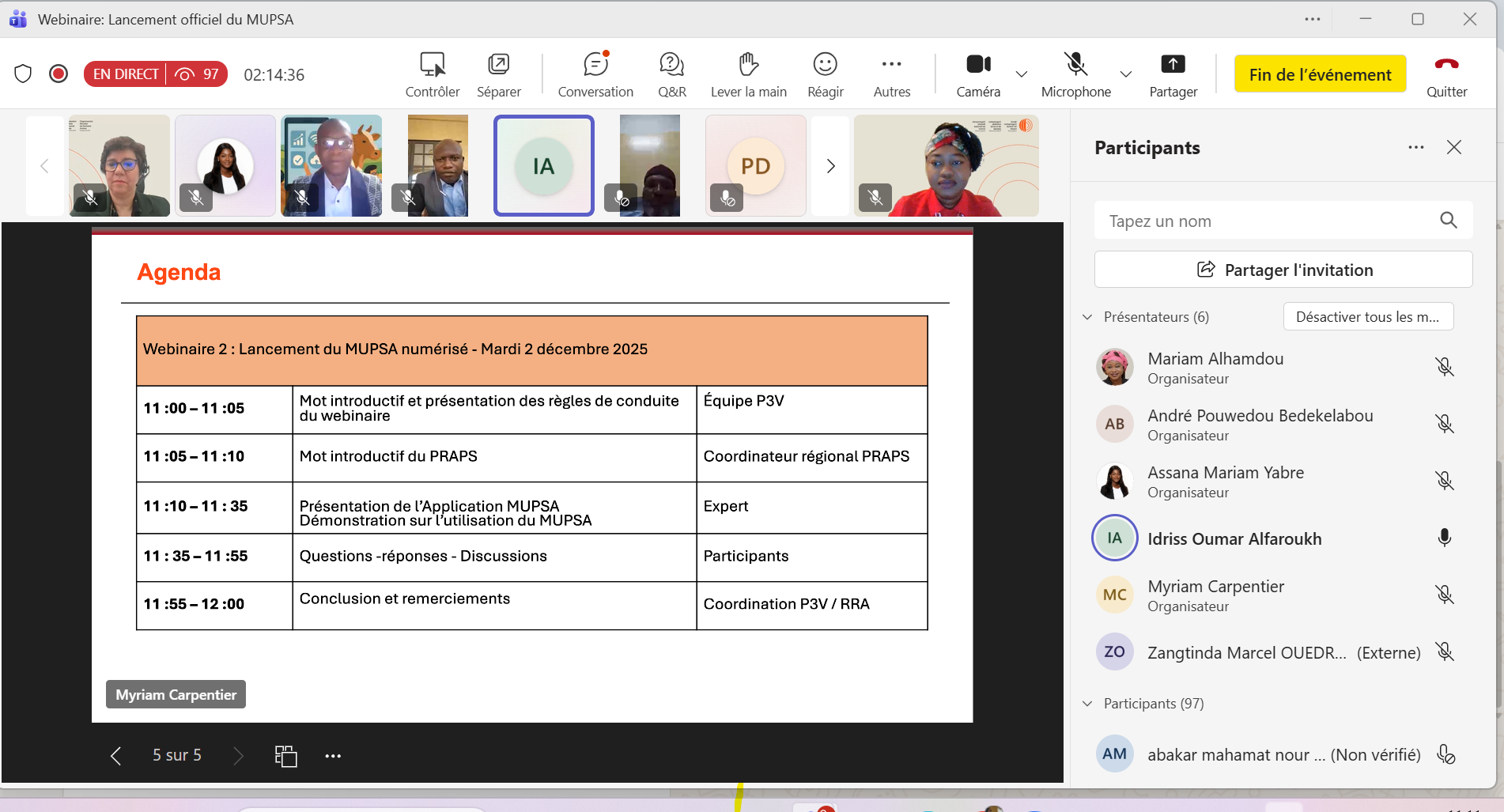Click the Séparer pop-out icon
The image size is (1504, 812).
[x=498, y=65]
